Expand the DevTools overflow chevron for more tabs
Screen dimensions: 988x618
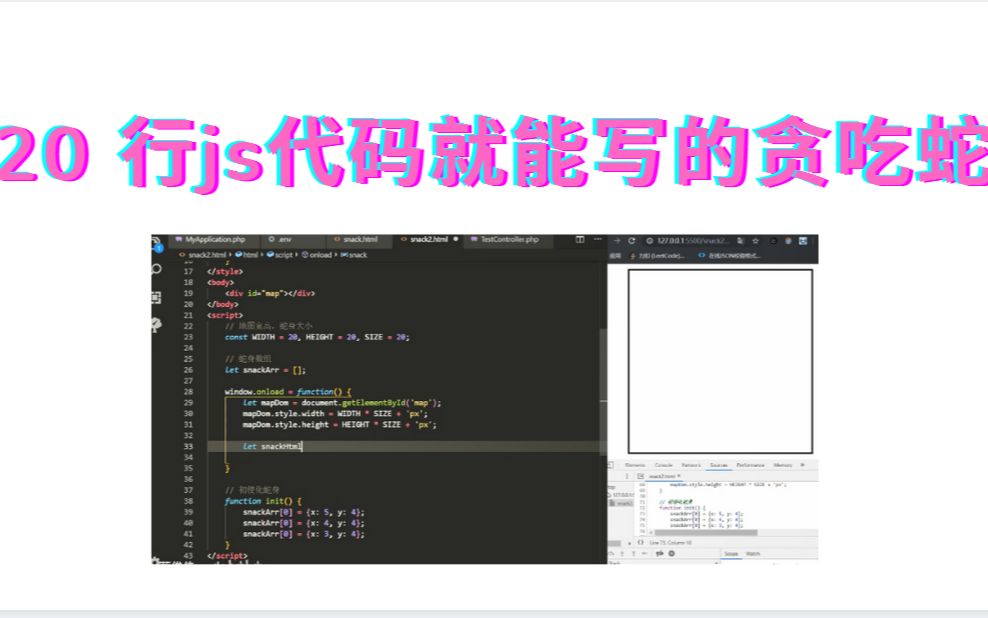tap(801, 465)
